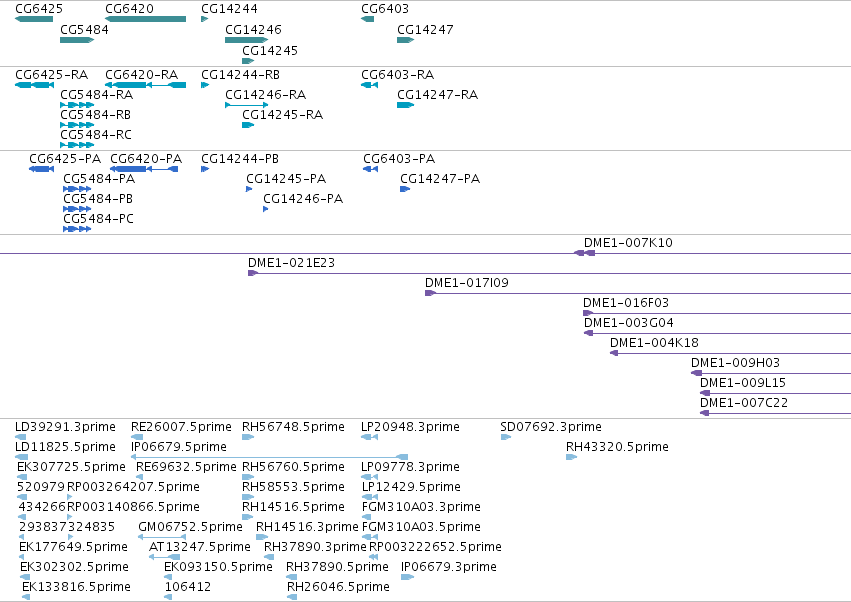Select the CG6425-RA transcript
Viewport: 851px width, 602px height.
tap(34, 85)
